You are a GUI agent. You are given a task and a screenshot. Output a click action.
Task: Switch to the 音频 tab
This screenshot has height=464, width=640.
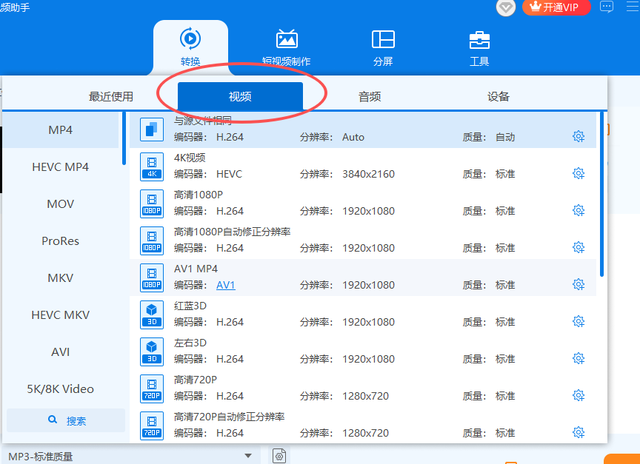tap(369, 97)
